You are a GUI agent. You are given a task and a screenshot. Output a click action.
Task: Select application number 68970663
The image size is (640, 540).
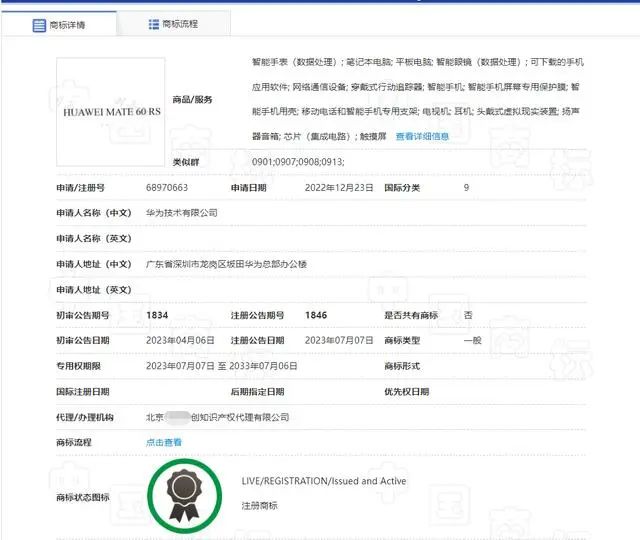pos(167,188)
